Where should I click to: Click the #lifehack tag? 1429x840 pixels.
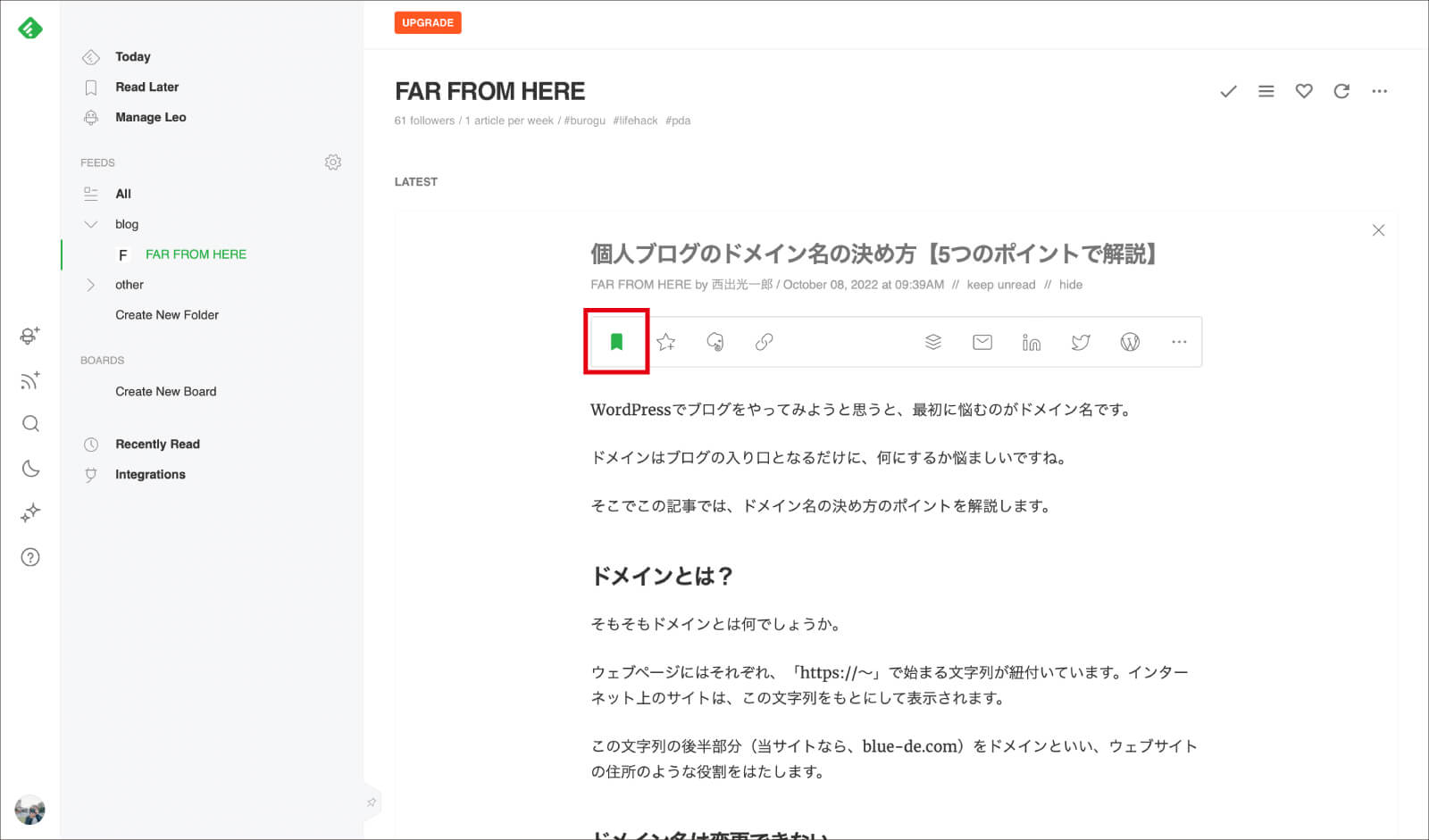point(635,121)
